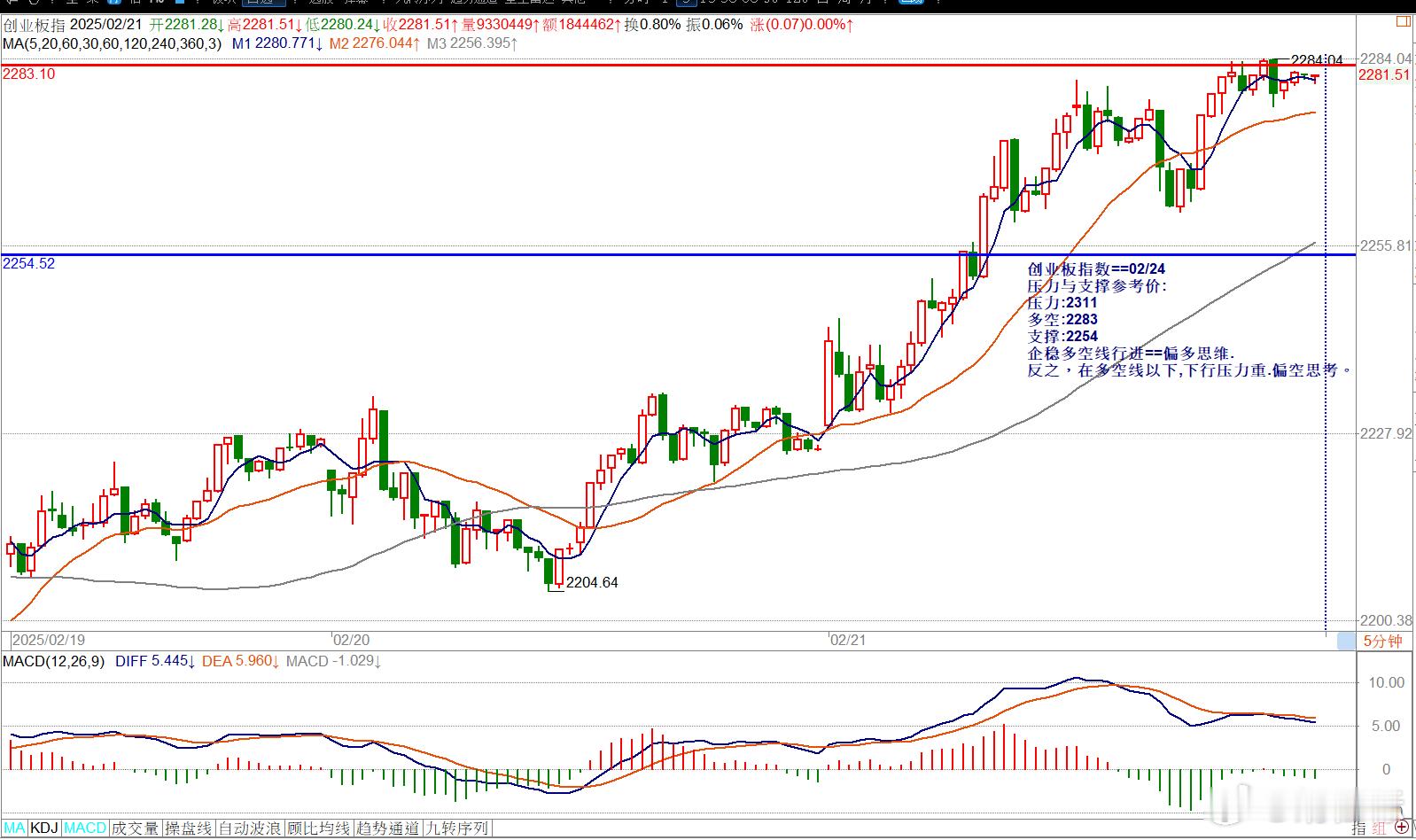Click the M3 2256.395 moving average value
This screenshot has height=840, width=1416.
473,43
